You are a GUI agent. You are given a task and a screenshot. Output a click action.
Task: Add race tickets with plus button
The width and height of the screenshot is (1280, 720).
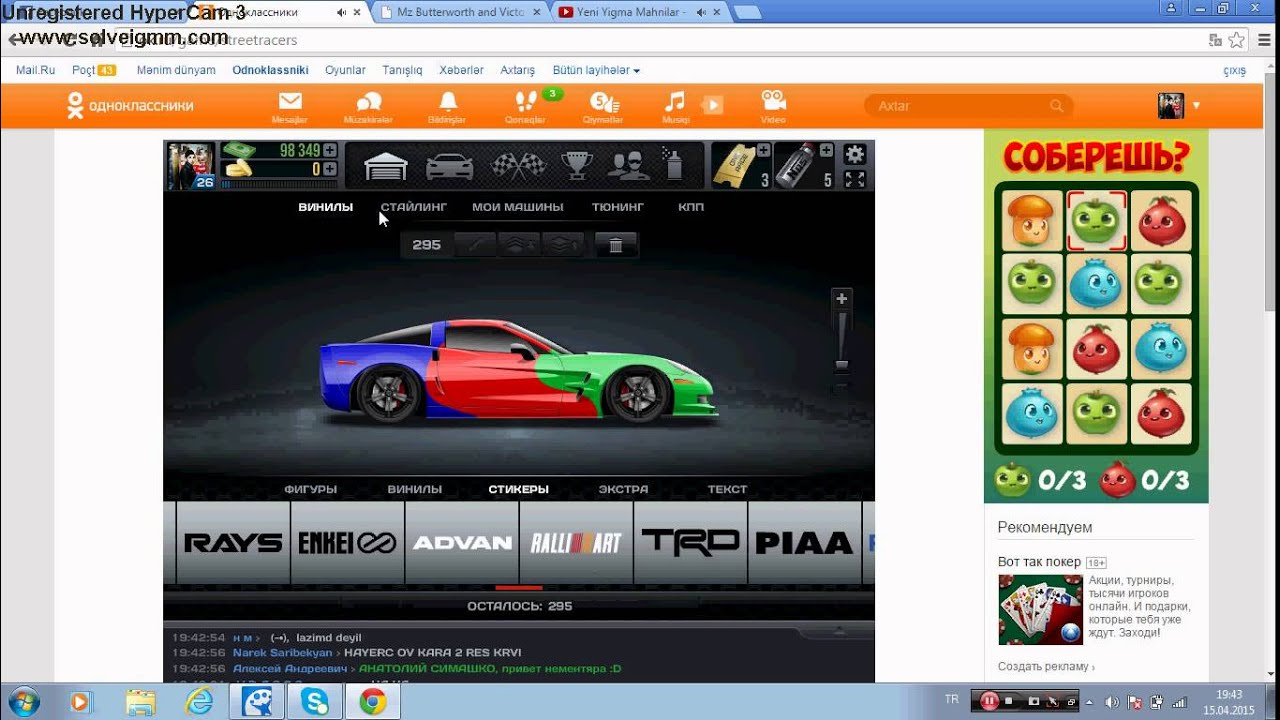[764, 151]
